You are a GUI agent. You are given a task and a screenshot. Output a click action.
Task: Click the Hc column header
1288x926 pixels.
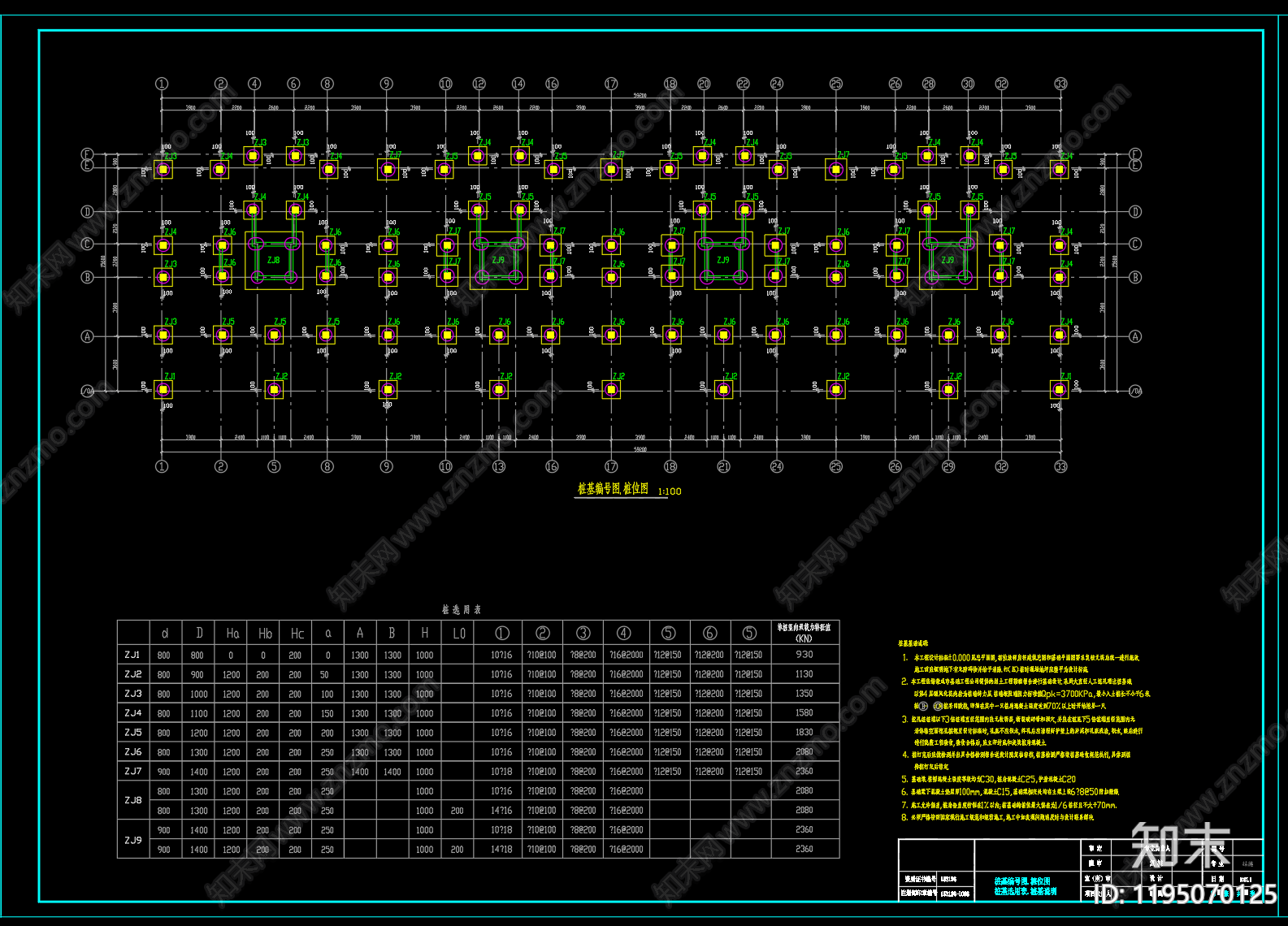click(x=297, y=634)
